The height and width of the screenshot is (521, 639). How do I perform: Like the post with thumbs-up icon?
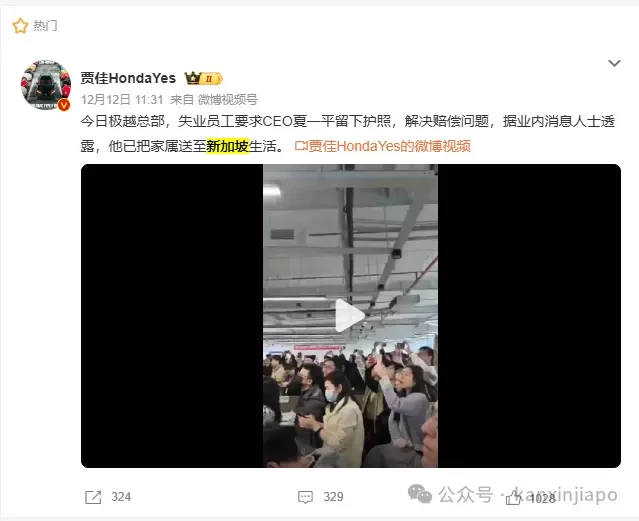(x=513, y=498)
